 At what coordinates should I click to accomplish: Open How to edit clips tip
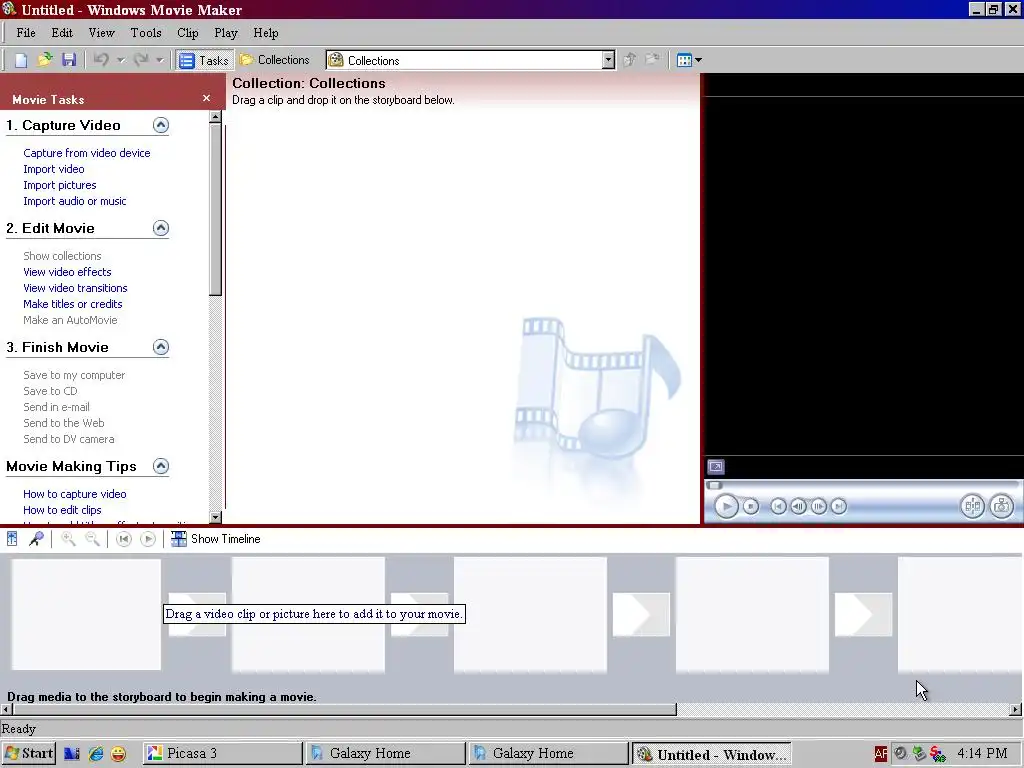[62, 510]
